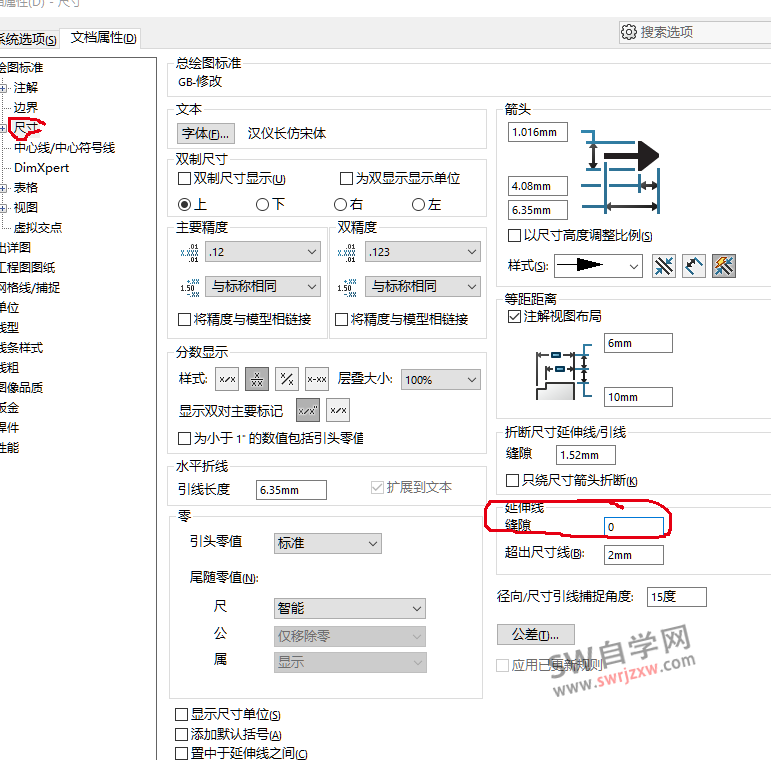Edit snap angle 15度 field
The height and width of the screenshot is (760, 771).
[677, 597]
